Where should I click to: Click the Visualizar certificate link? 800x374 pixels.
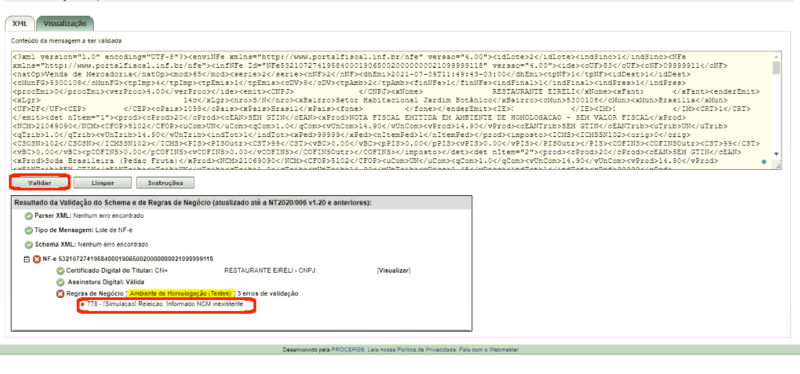click(393, 270)
